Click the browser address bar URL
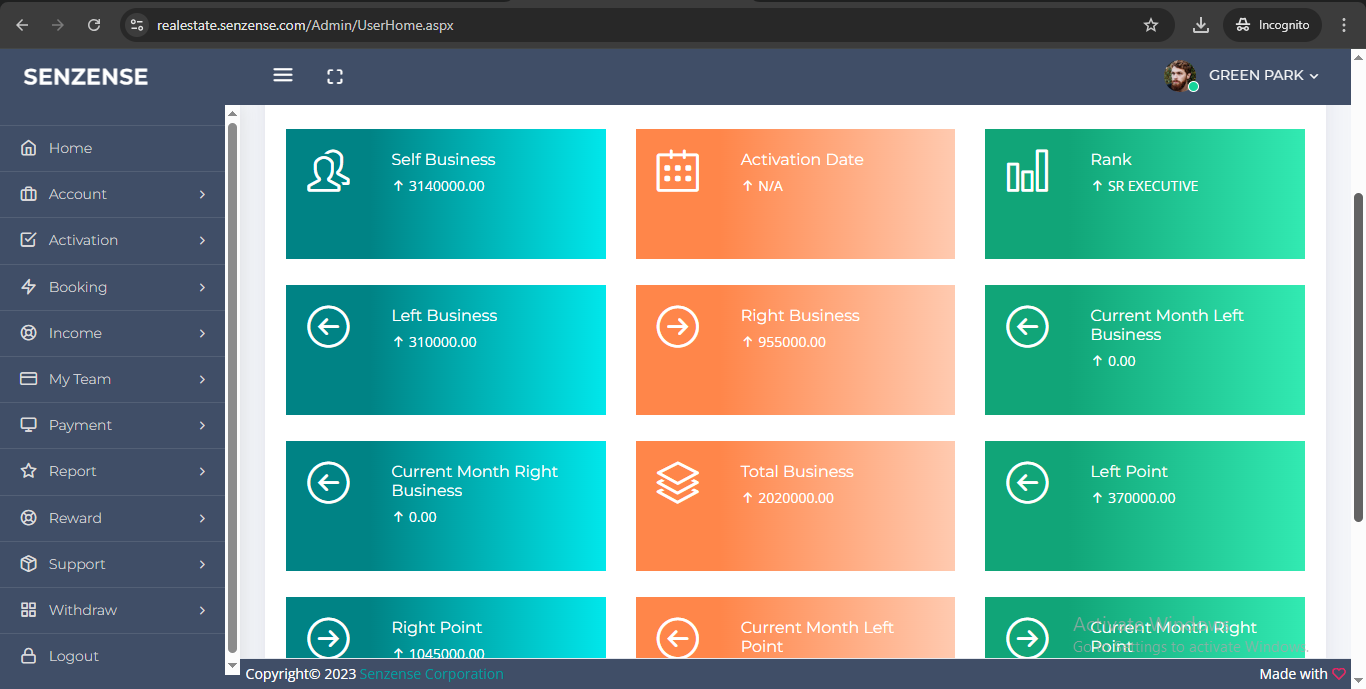Viewport: 1366px width, 689px height. (305, 25)
